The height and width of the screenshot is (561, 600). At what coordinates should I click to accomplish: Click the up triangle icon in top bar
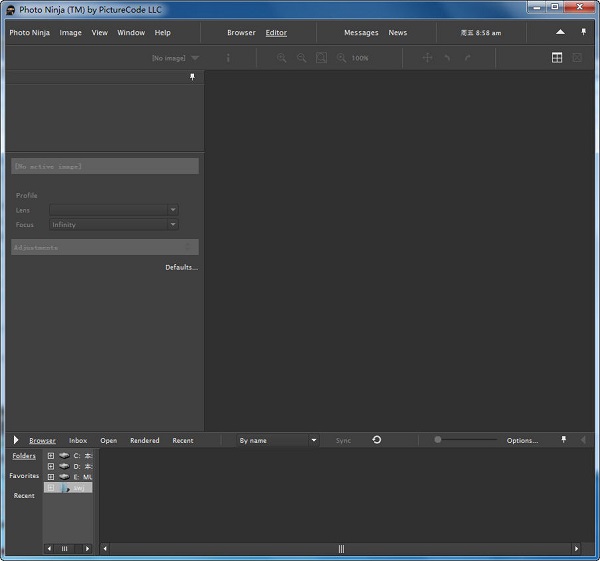[x=560, y=32]
